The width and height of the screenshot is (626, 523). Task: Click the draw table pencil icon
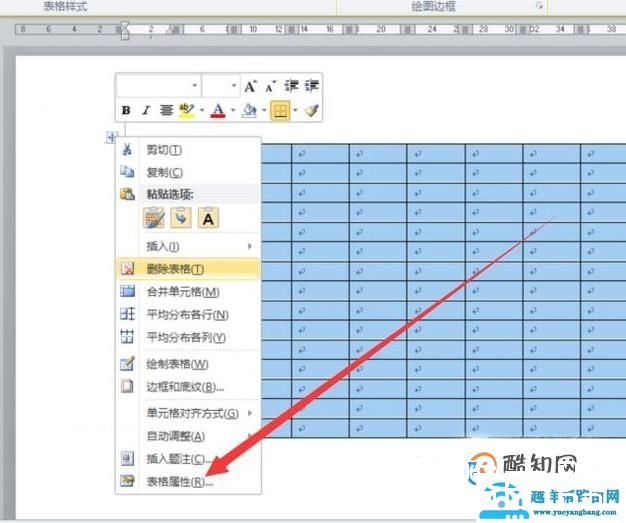coord(127,364)
